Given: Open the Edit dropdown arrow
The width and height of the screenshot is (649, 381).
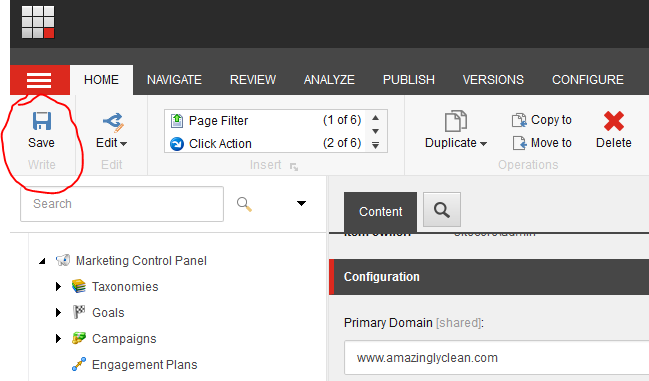Looking at the screenshot, I should click(x=123, y=144).
